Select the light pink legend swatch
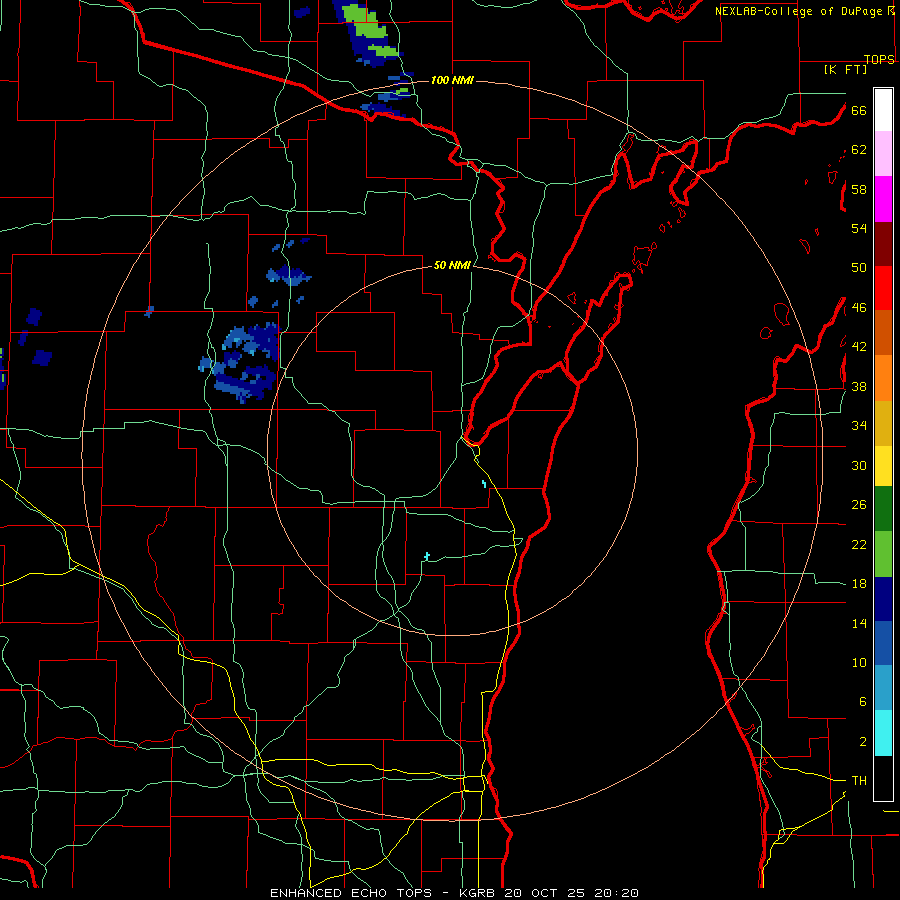 [x=883, y=153]
